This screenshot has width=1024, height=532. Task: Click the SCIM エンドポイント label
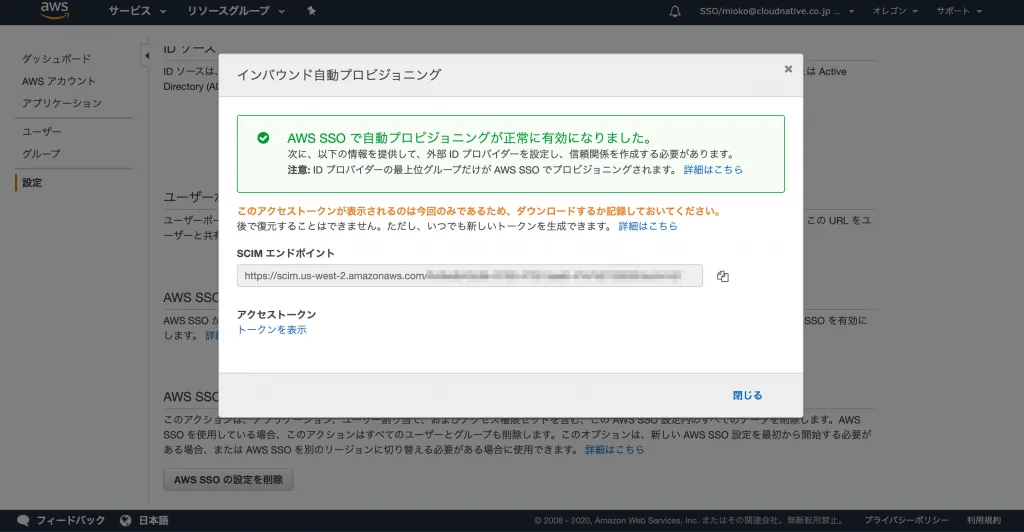click(x=285, y=253)
